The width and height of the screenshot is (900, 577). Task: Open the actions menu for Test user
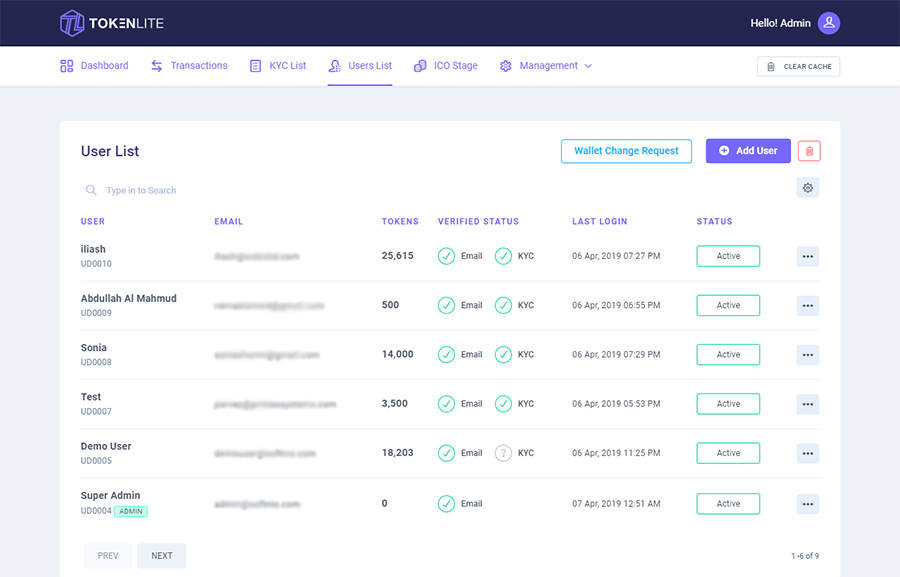tap(807, 403)
